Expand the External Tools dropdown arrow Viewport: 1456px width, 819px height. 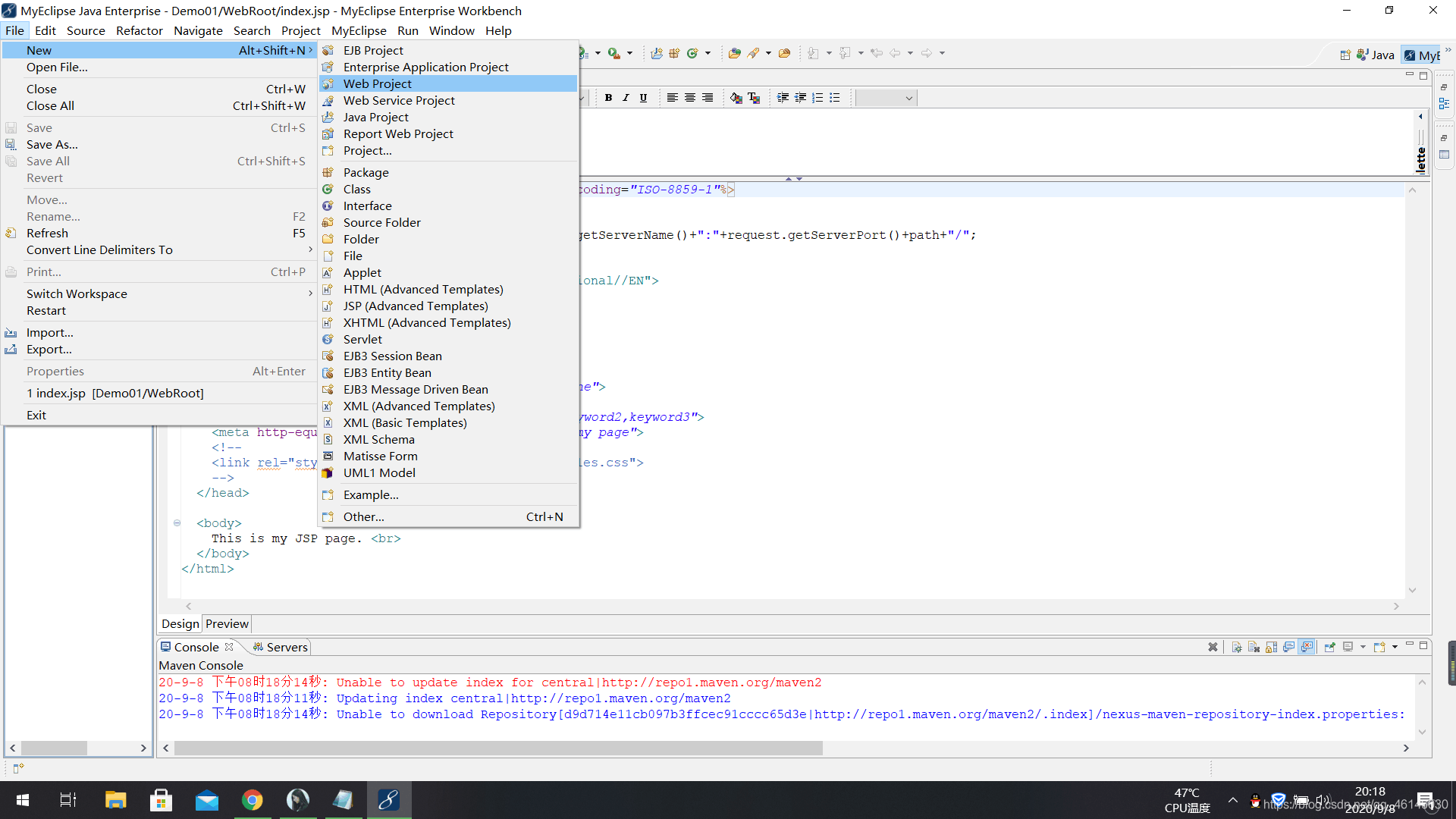[629, 53]
